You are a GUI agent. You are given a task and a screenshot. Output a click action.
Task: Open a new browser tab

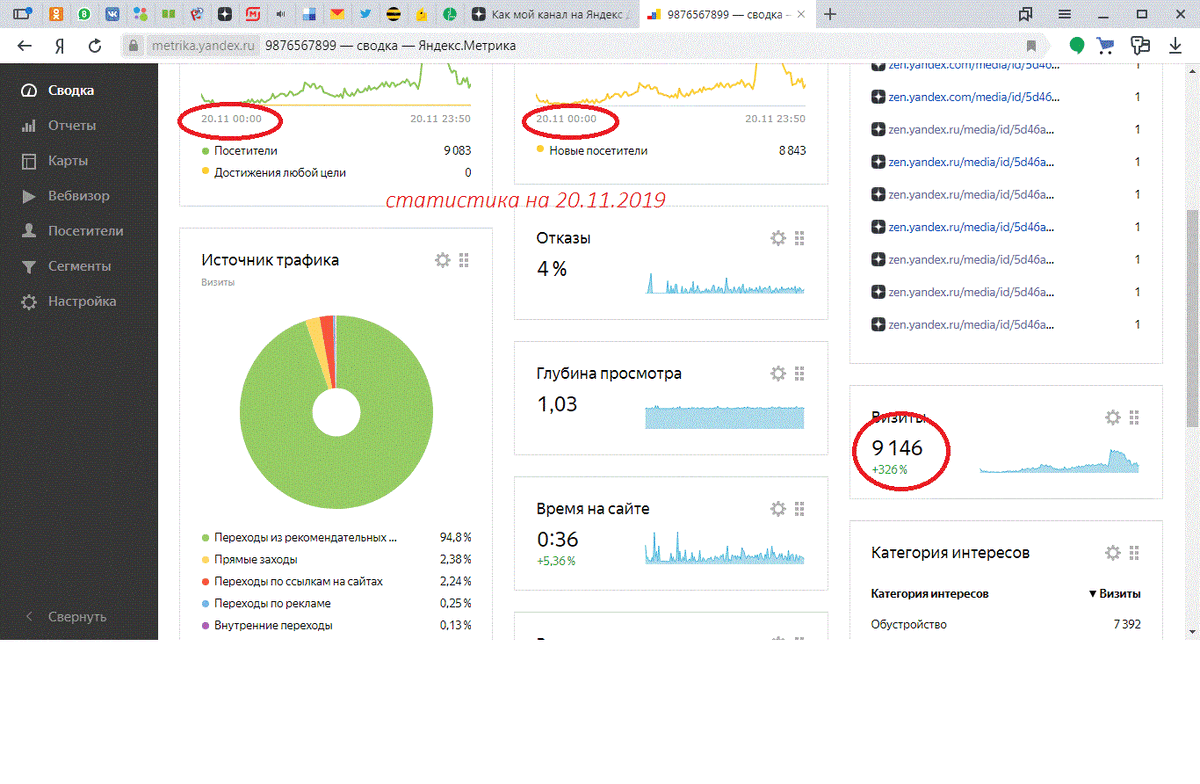[x=829, y=15]
